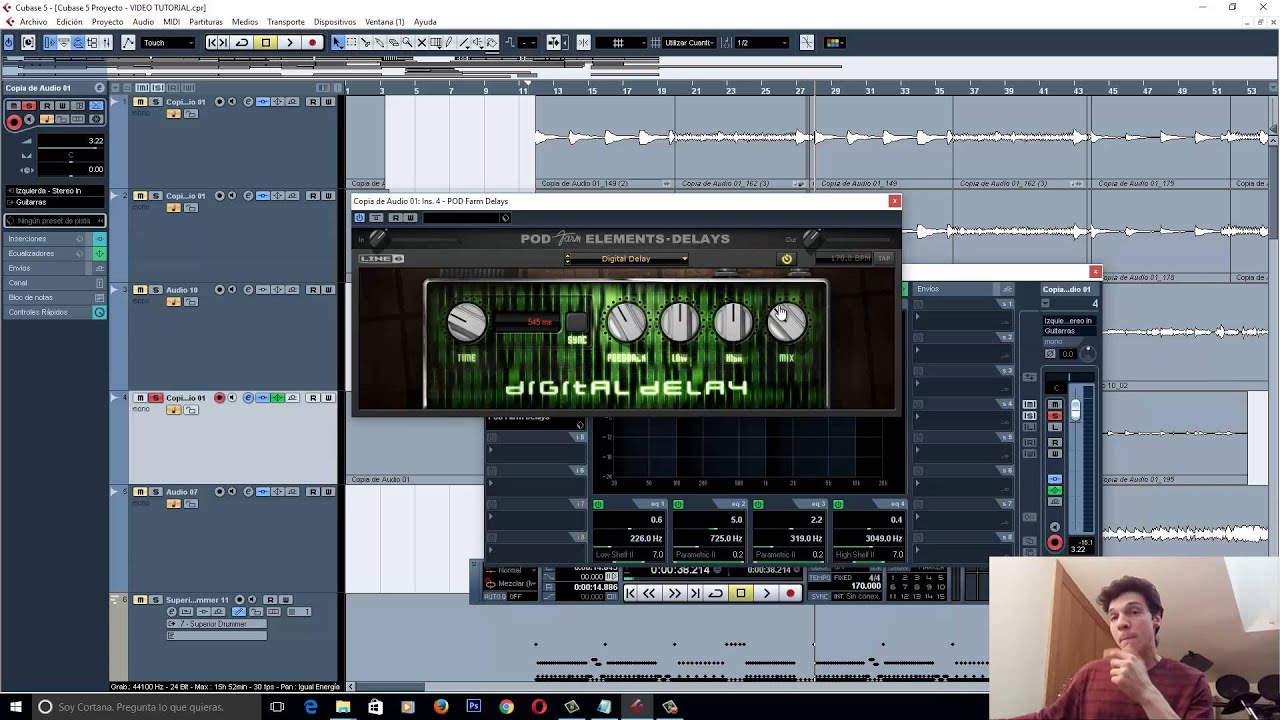Click the record button on the mixer channel strip
1280x720 pixels.
click(x=1055, y=543)
